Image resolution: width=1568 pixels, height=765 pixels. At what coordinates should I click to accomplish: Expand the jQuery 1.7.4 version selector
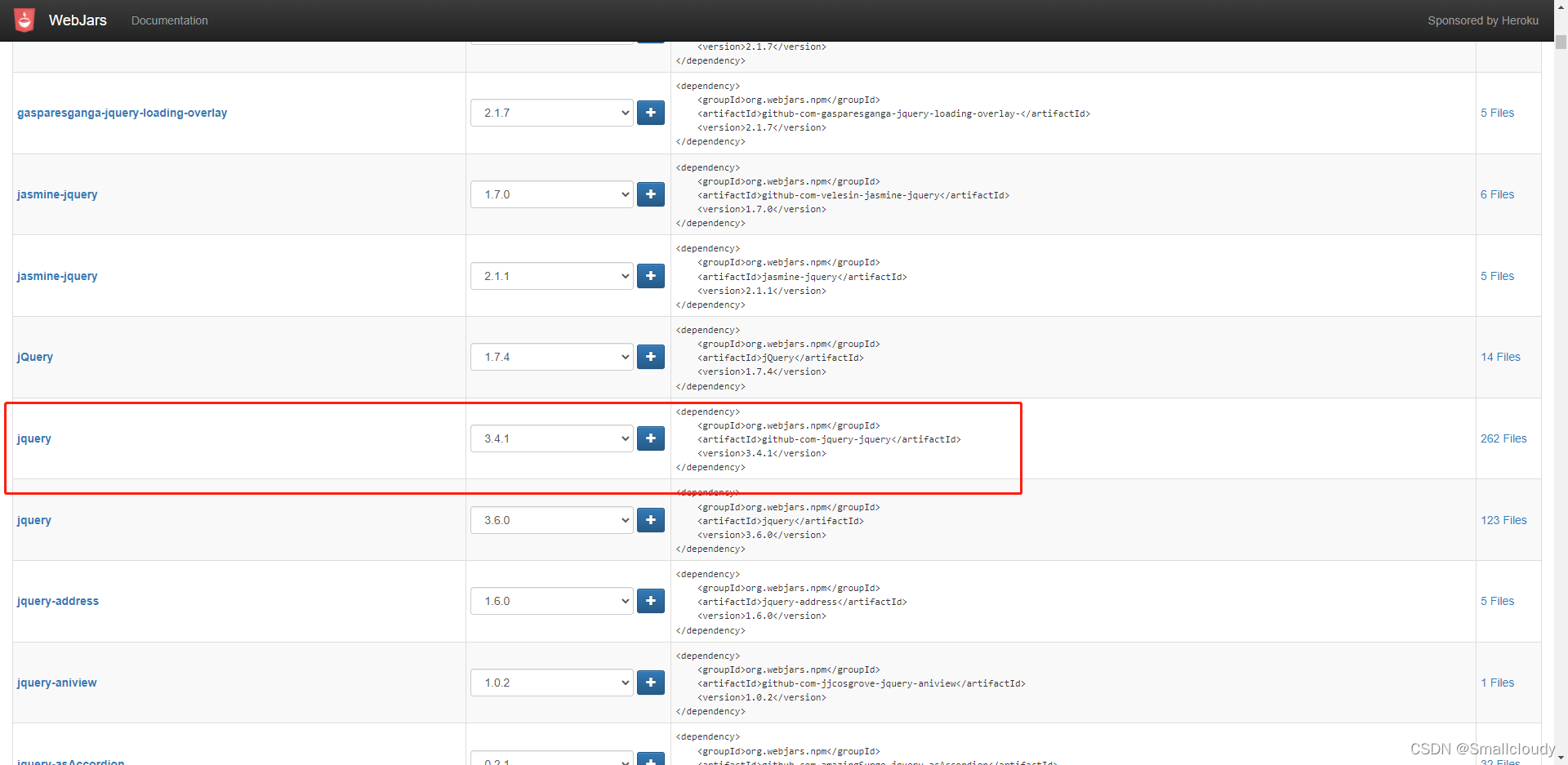552,357
